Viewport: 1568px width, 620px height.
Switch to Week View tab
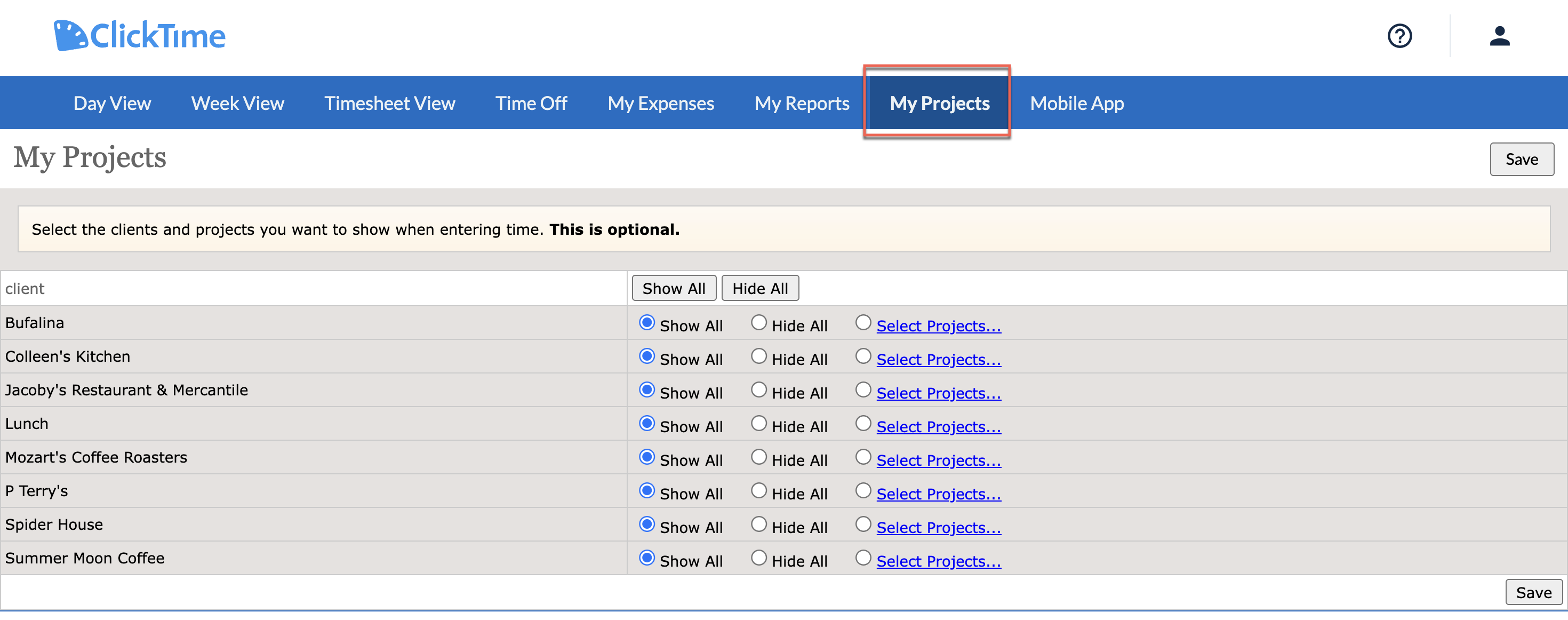[237, 103]
